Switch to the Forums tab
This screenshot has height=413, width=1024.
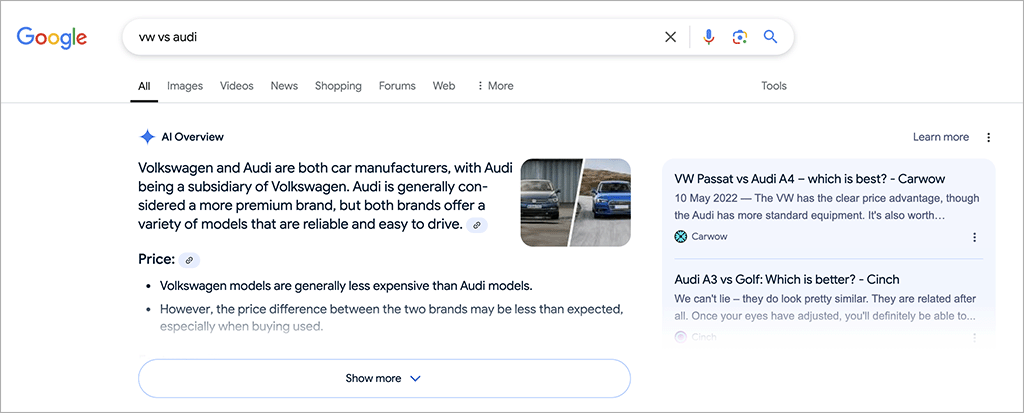[397, 86]
